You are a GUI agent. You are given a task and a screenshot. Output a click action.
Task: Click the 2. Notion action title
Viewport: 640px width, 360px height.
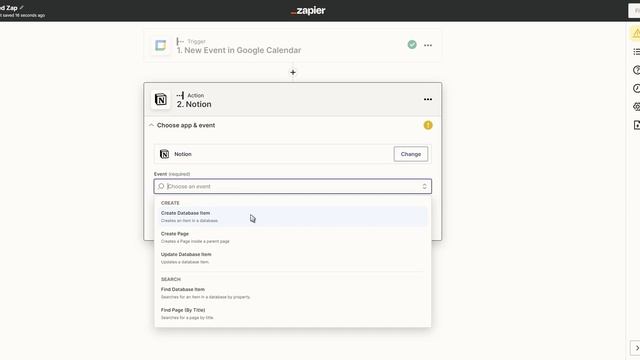click(194, 104)
